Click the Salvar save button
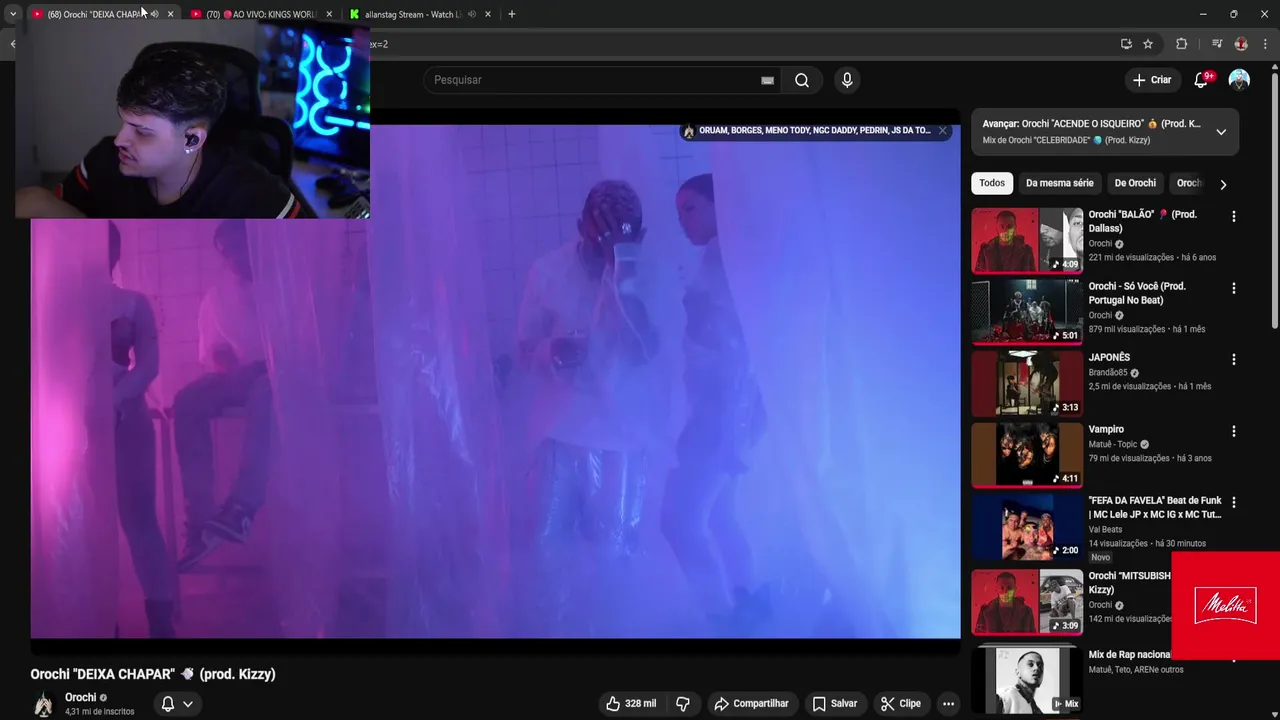This screenshot has height=720, width=1280. click(x=835, y=704)
